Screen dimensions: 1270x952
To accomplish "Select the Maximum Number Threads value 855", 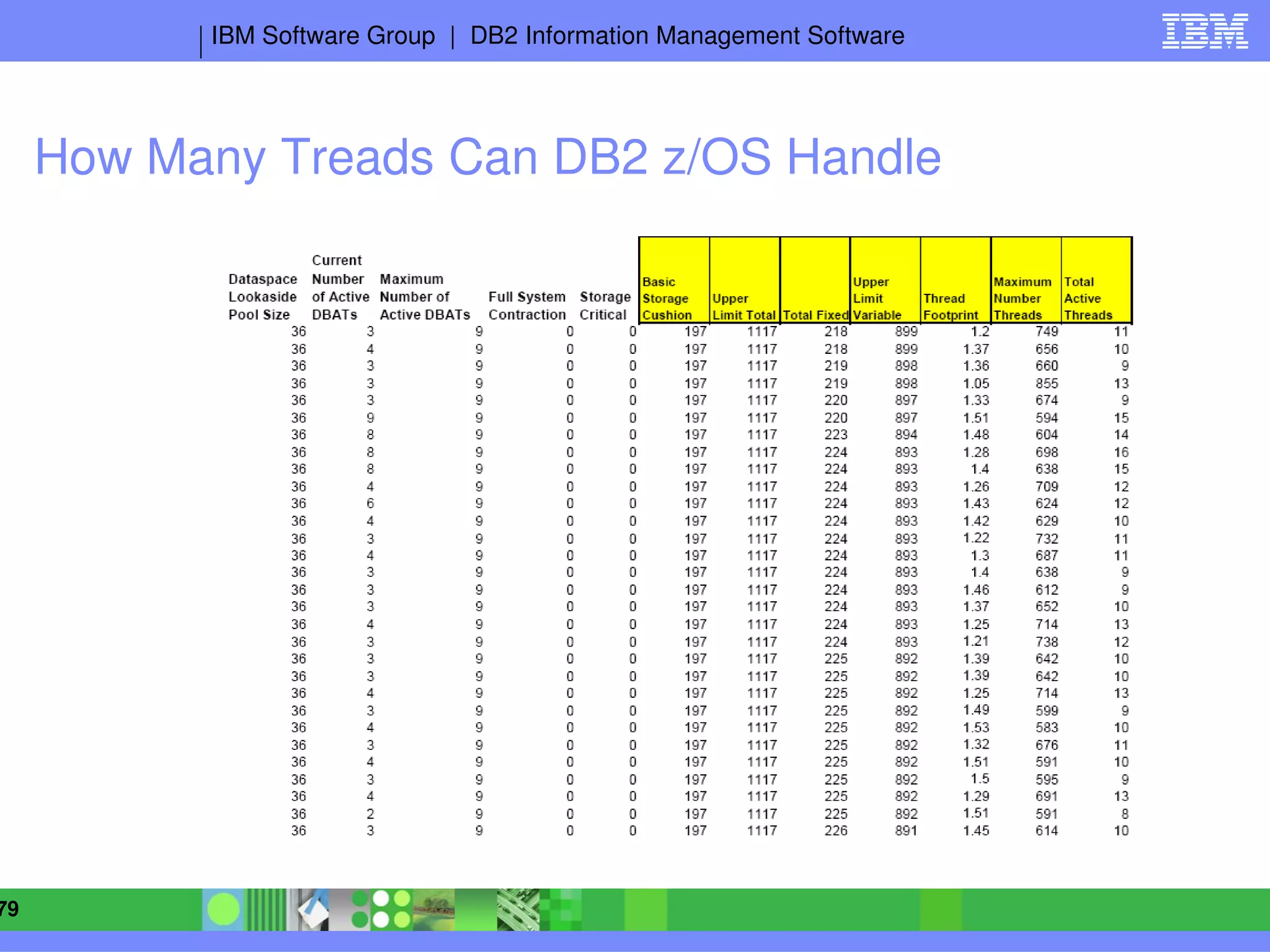I will (1047, 383).
